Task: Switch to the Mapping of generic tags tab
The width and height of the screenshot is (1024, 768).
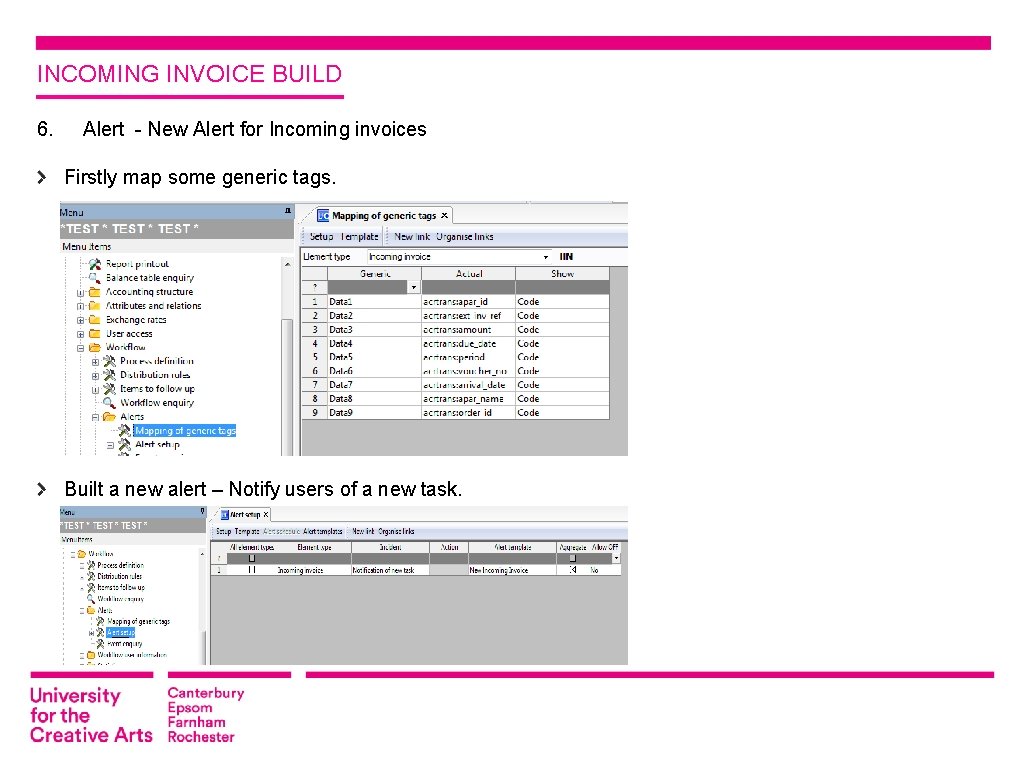Action: click(x=384, y=215)
